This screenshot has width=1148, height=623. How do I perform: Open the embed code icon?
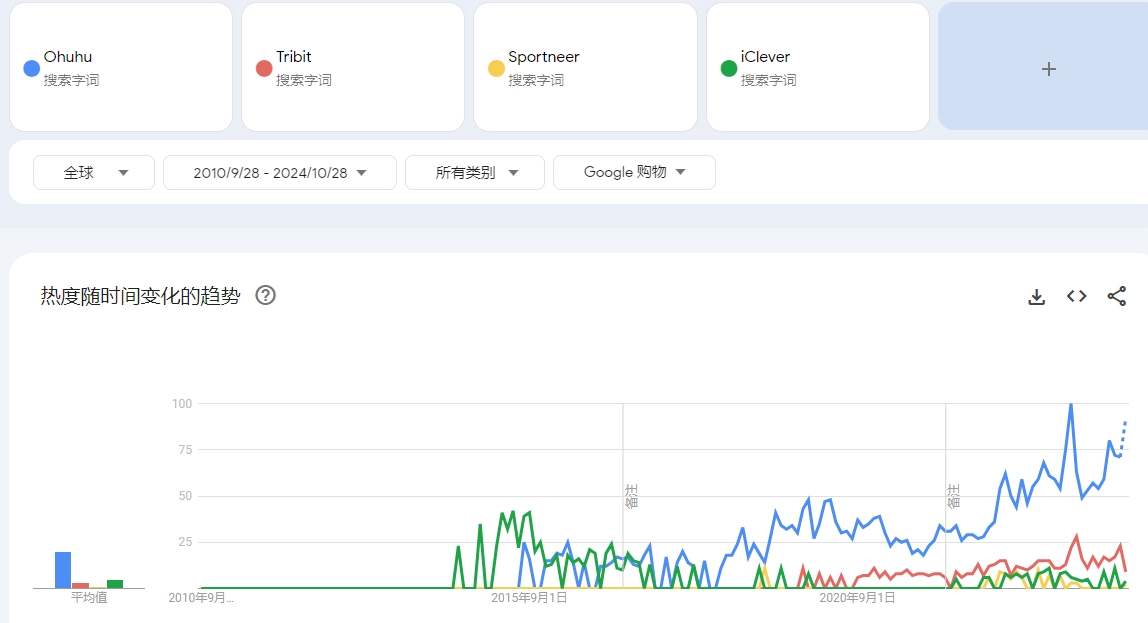(1076, 296)
